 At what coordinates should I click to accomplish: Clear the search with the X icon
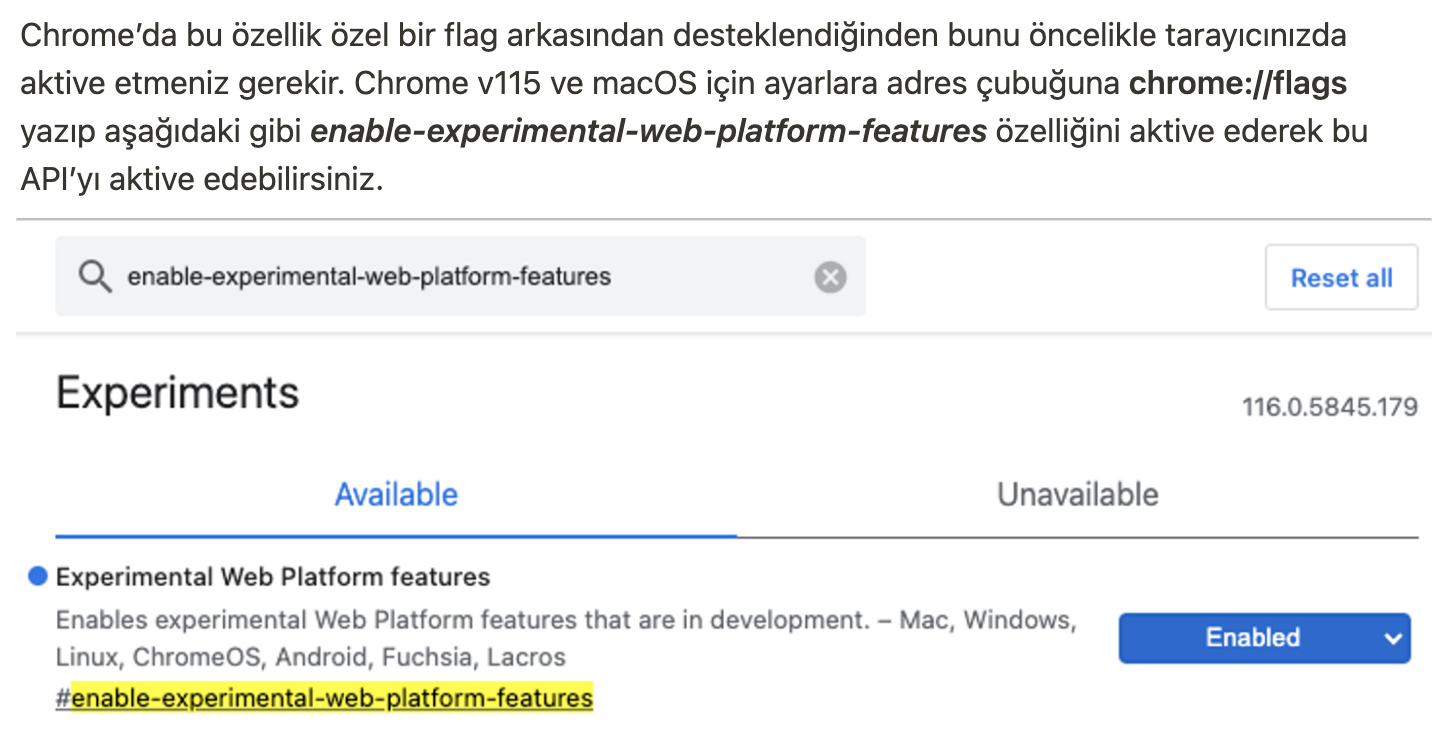pos(830,277)
